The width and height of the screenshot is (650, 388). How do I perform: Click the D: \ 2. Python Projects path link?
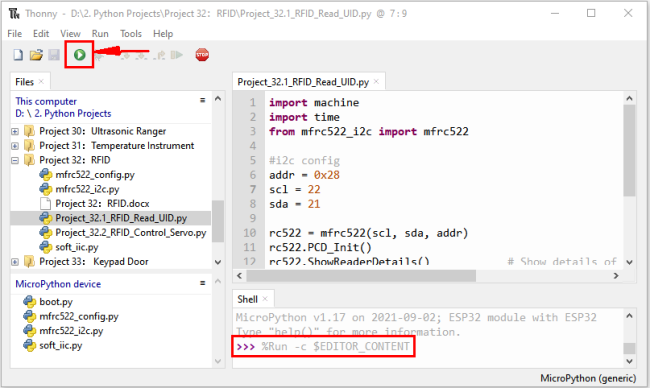coord(63,113)
